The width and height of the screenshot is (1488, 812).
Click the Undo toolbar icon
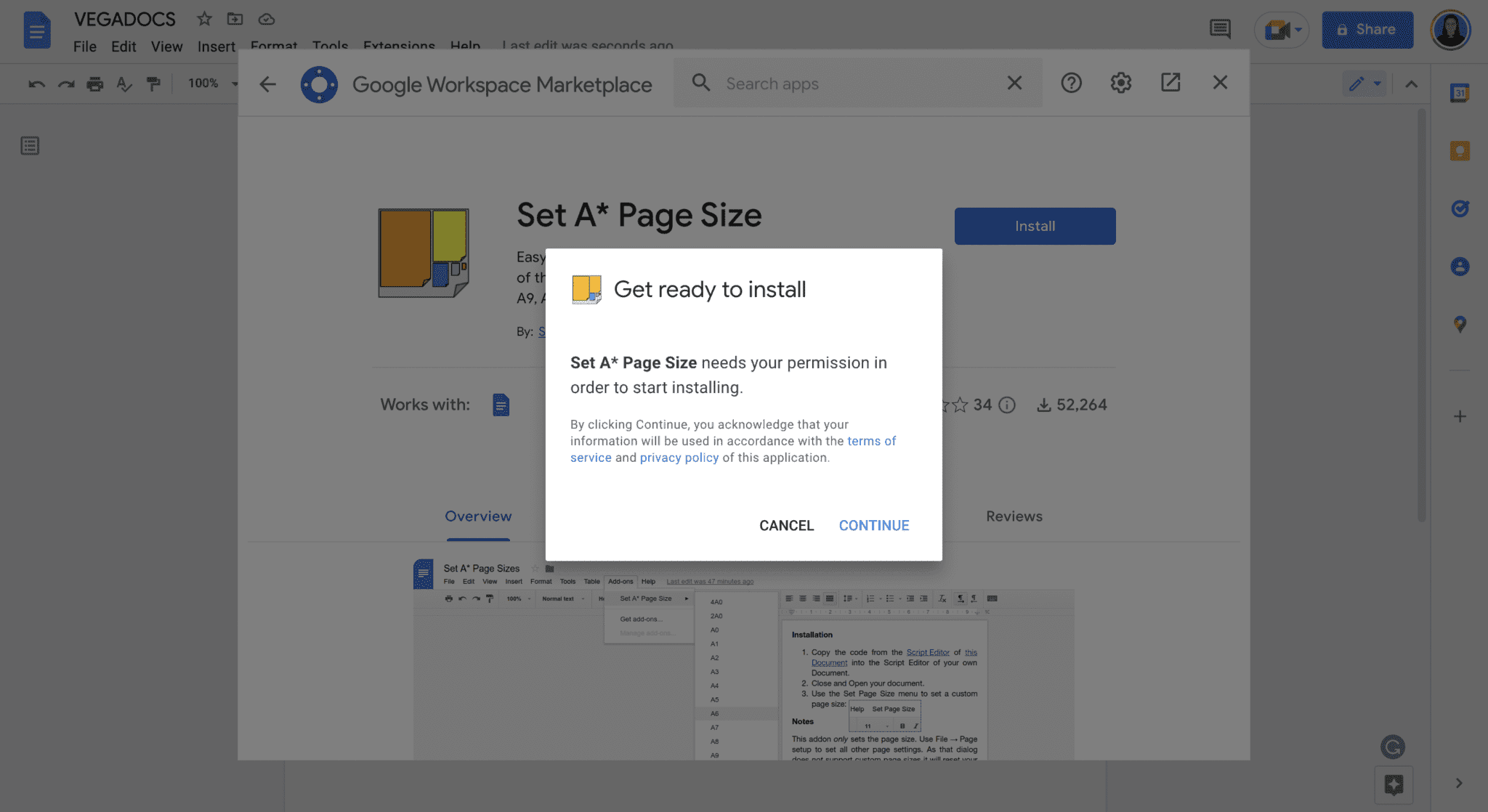click(37, 84)
